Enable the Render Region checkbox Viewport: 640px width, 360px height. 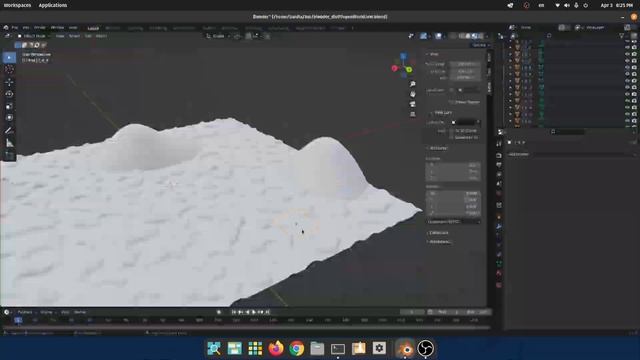click(451, 102)
